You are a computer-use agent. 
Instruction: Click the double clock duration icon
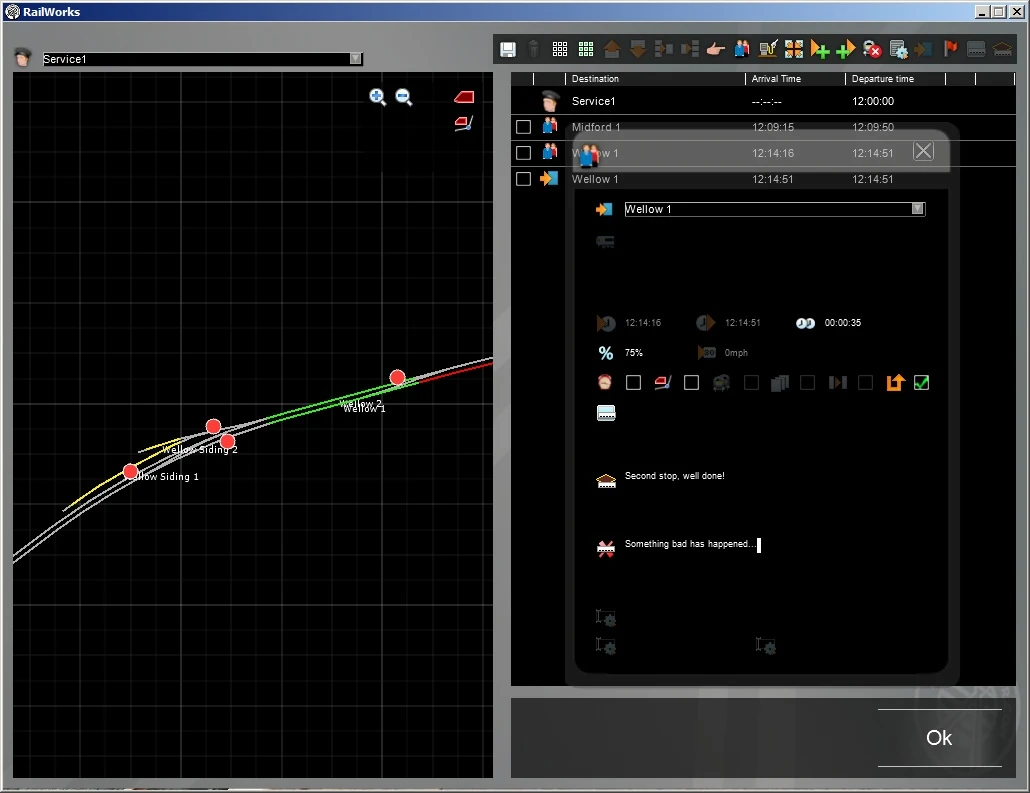coord(805,323)
